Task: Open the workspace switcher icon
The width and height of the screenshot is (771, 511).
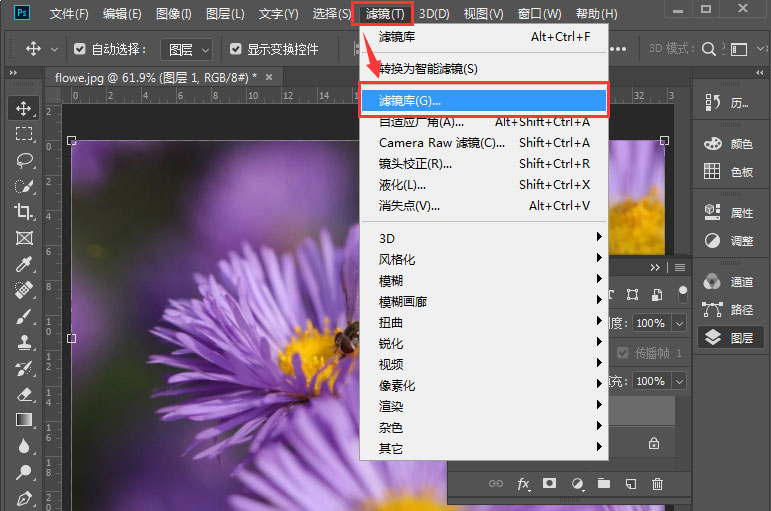Action: pos(739,49)
